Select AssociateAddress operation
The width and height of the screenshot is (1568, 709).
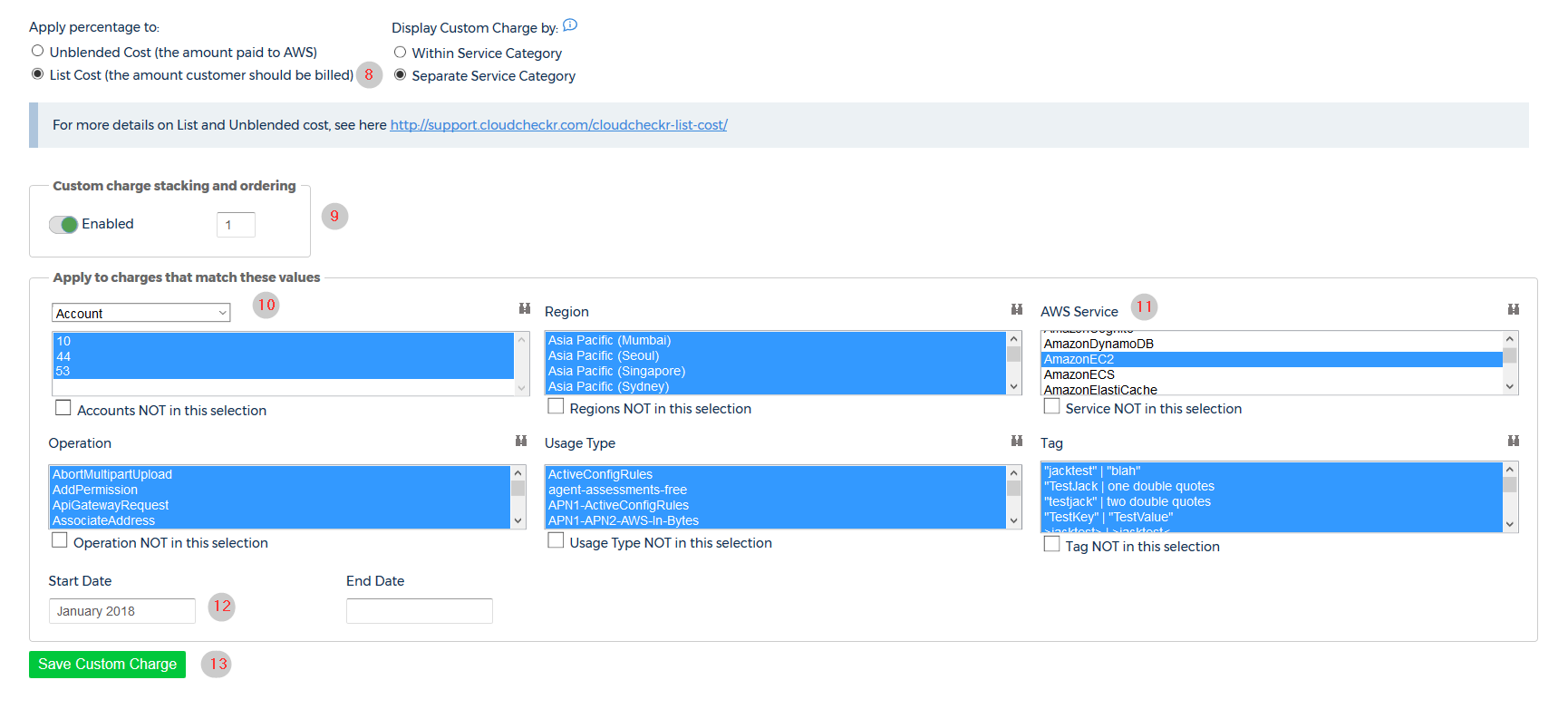click(x=280, y=520)
